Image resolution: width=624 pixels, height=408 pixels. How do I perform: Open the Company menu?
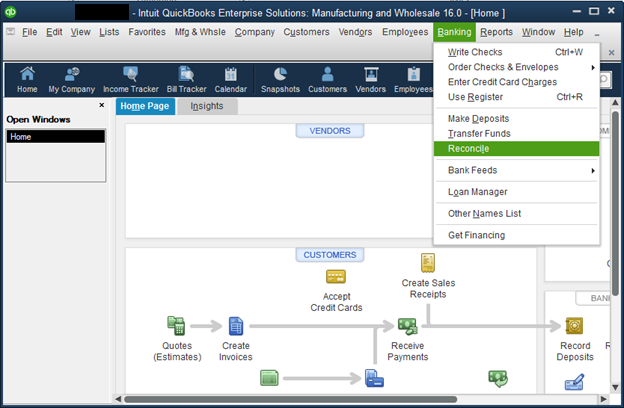(255, 32)
